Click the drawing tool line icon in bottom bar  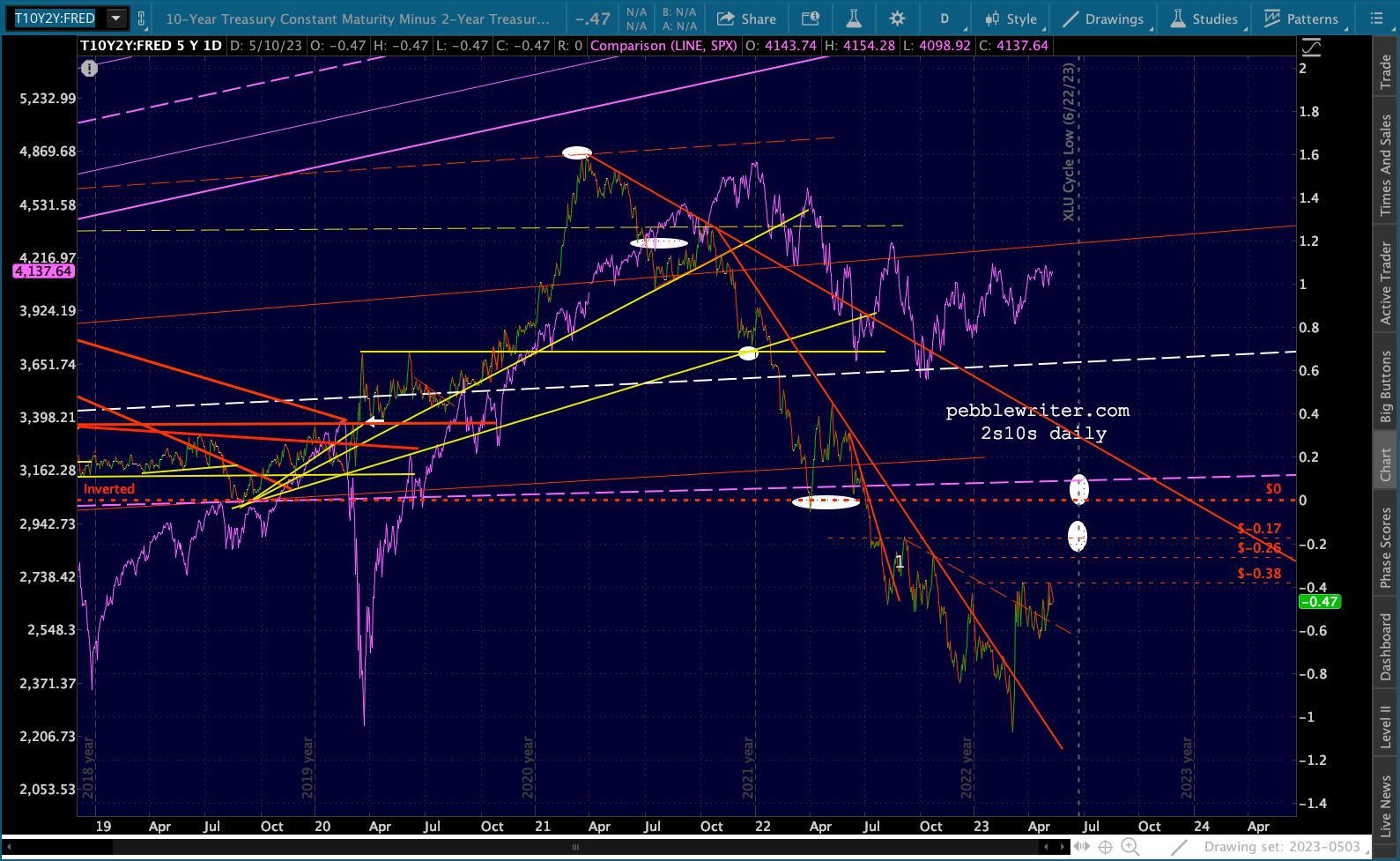pyautogui.click(x=1179, y=847)
